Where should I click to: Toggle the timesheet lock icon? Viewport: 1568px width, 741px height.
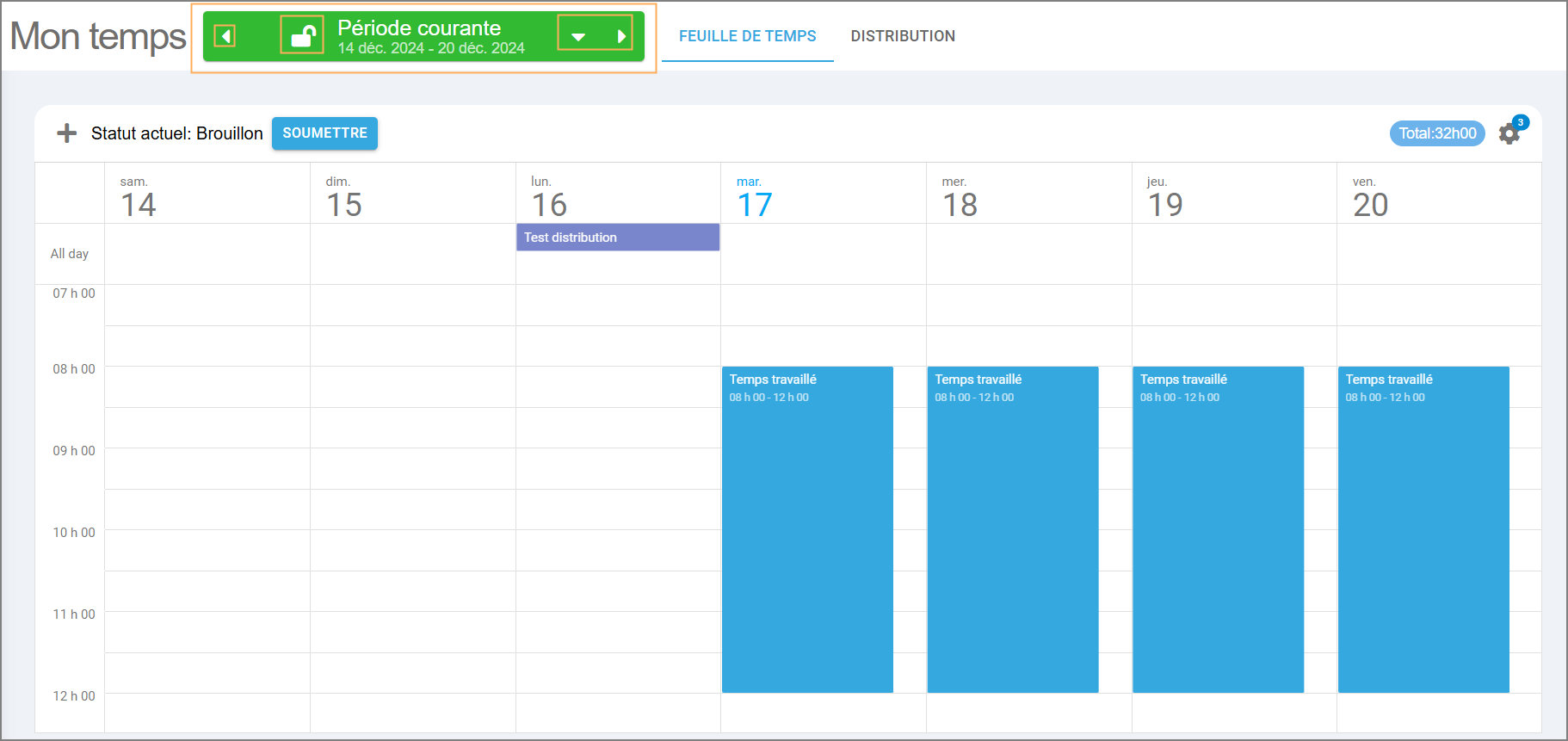[x=302, y=35]
